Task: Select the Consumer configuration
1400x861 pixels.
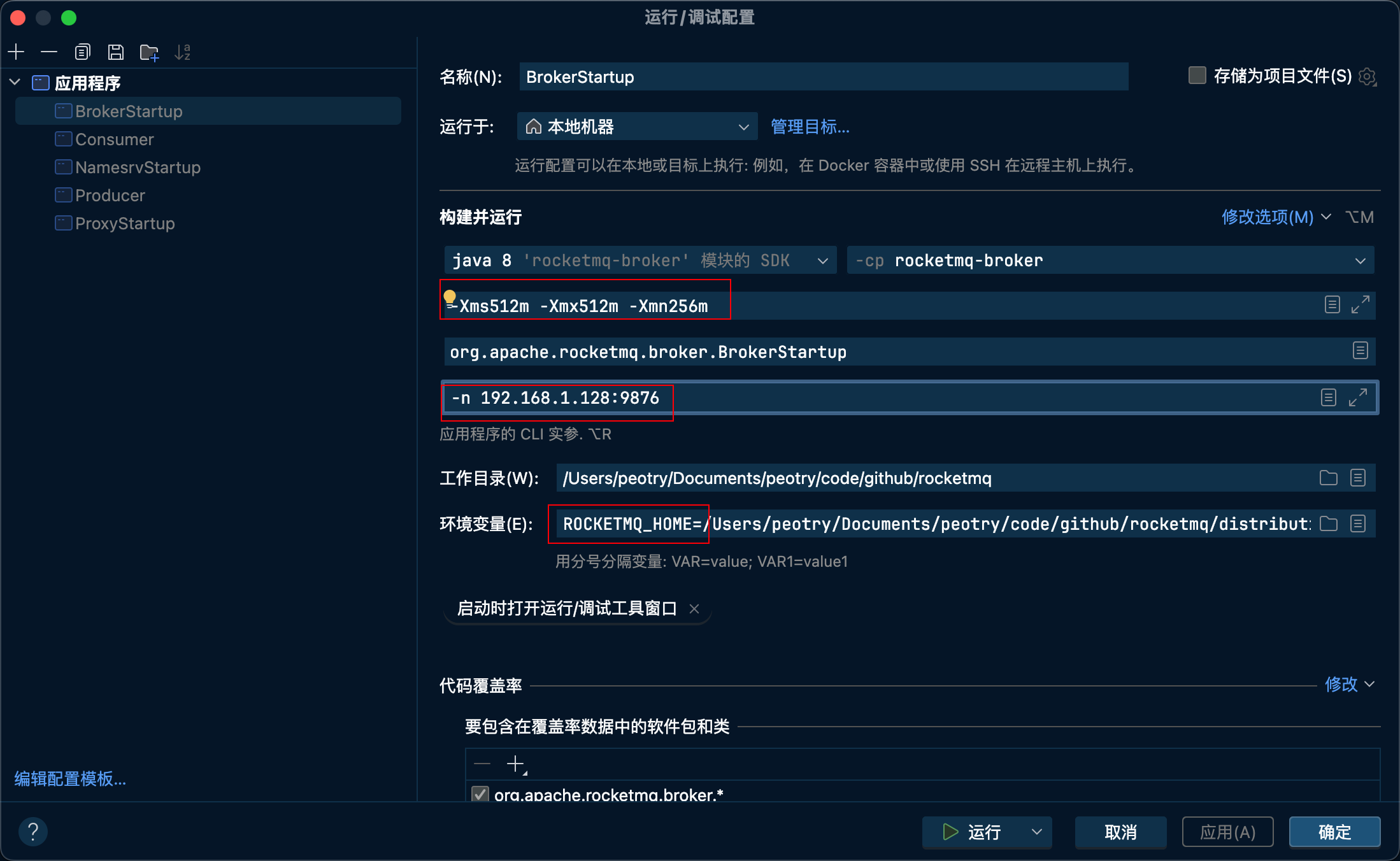Action: click(x=115, y=139)
